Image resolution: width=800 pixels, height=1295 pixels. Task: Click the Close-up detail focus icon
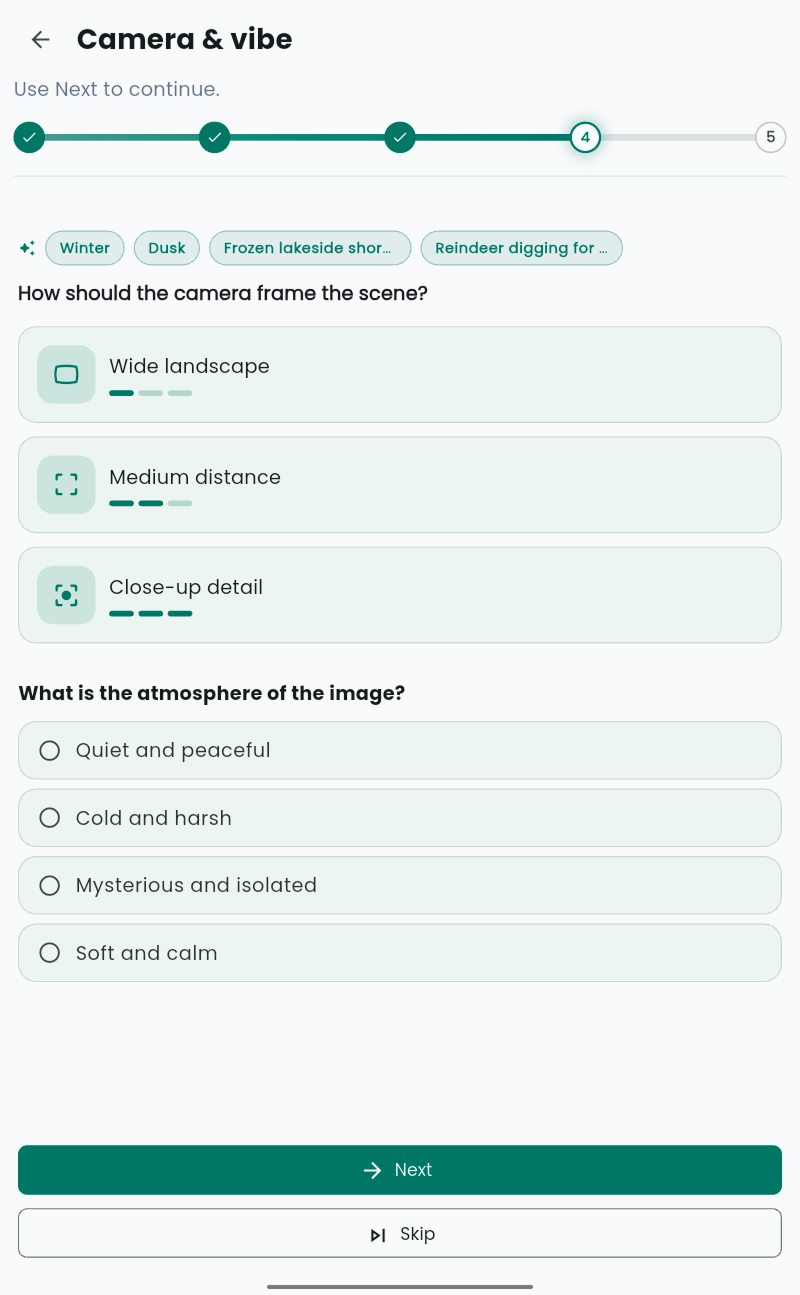(x=66, y=595)
